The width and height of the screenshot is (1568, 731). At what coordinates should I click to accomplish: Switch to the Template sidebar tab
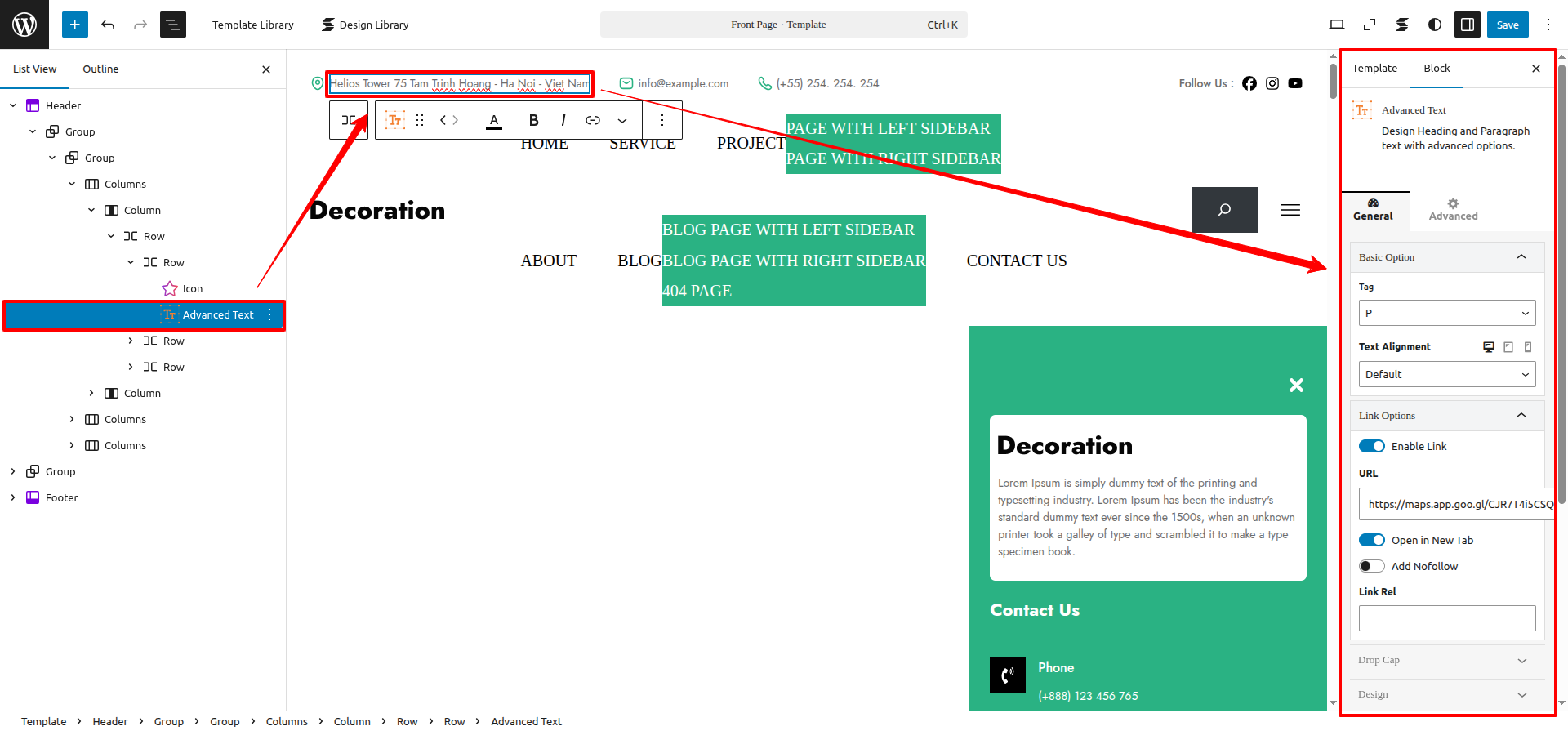coord(1374,69)
